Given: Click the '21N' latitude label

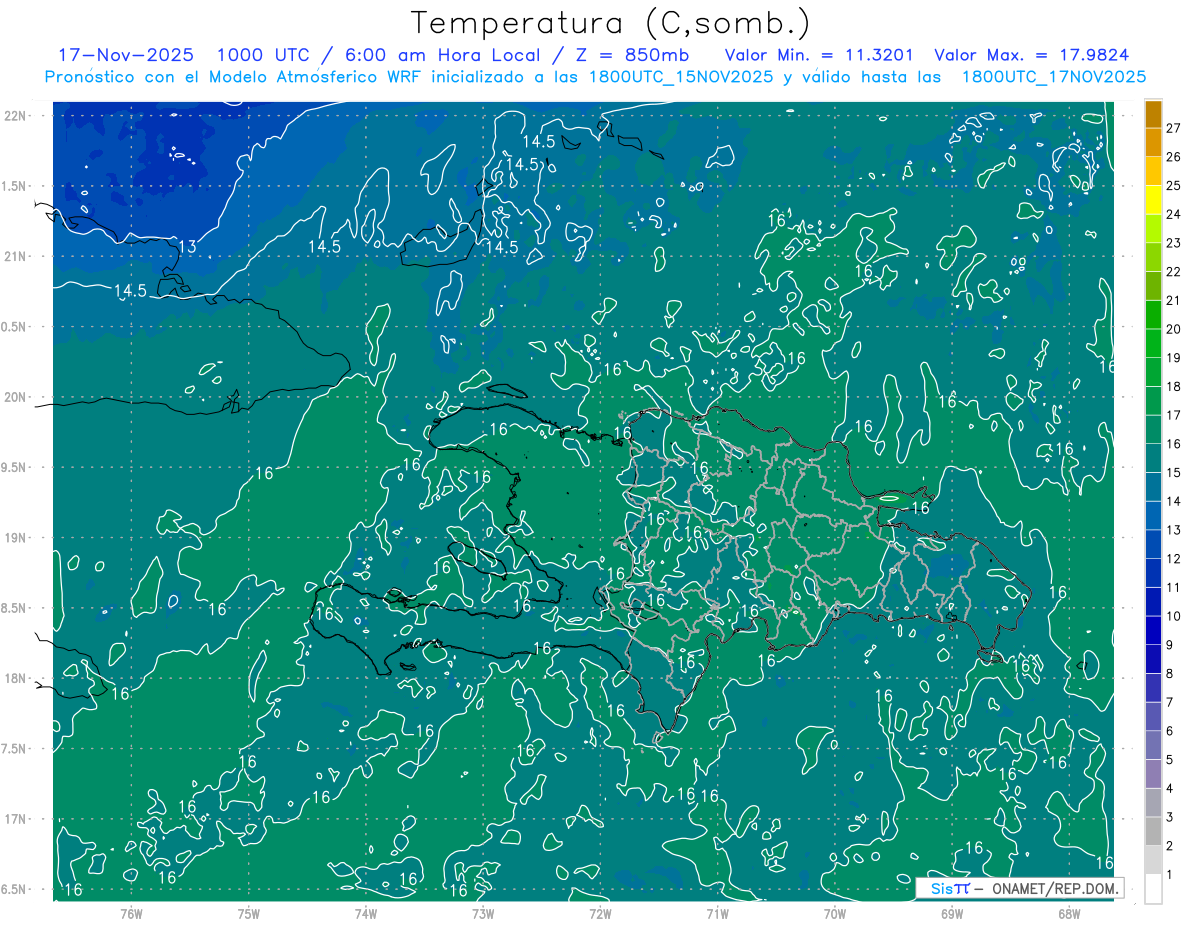Looking at the screenshot, I should [17, 256].
